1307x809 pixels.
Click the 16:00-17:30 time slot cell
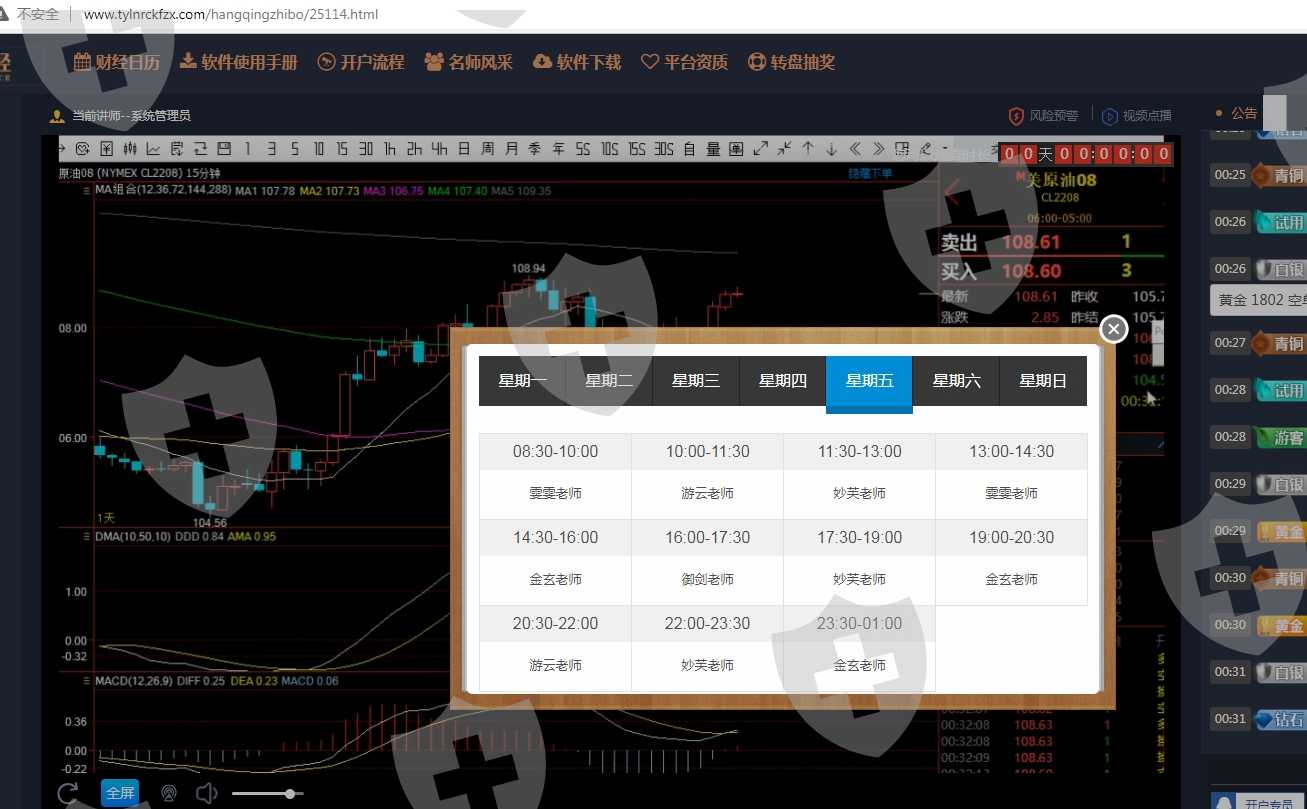point(707,538)
